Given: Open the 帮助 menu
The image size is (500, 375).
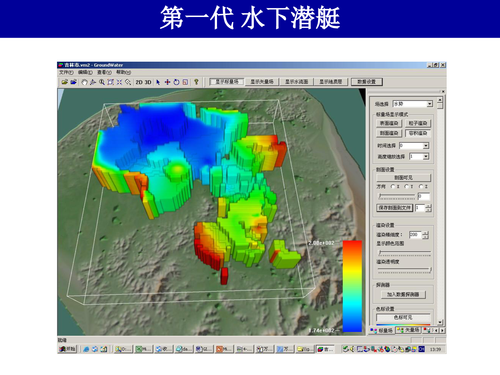Looking at the screenshot, I should click(123, 72).
